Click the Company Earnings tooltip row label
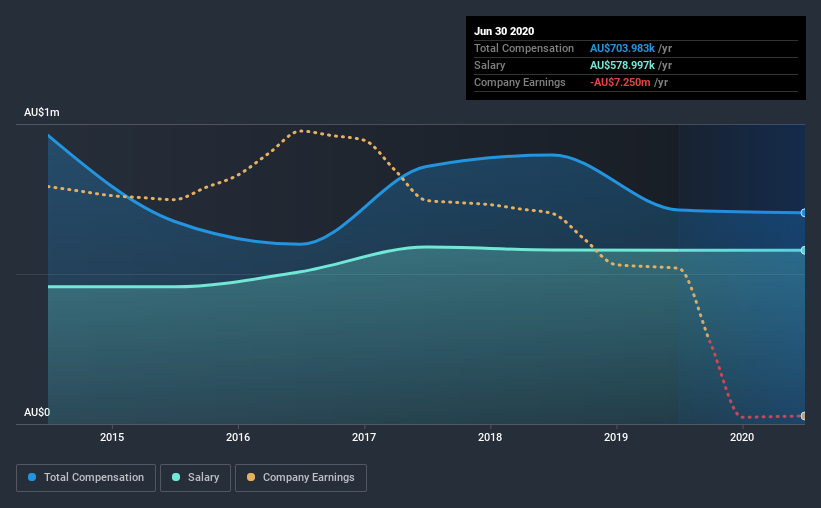This screenshot has height=508, width=821. point(520,82)
